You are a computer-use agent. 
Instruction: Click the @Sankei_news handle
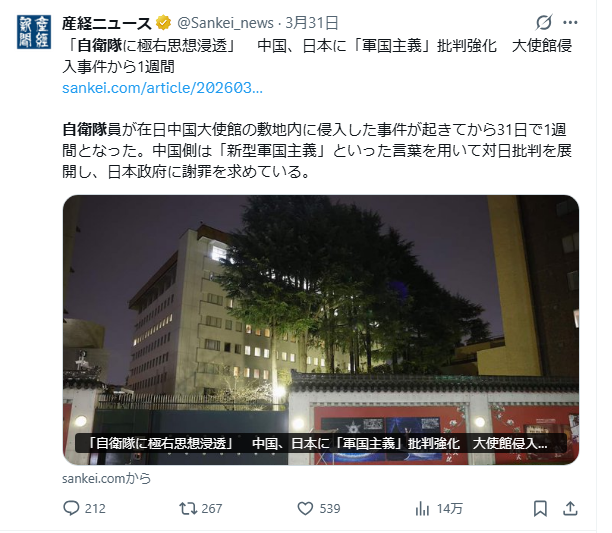tap(225, 23)
